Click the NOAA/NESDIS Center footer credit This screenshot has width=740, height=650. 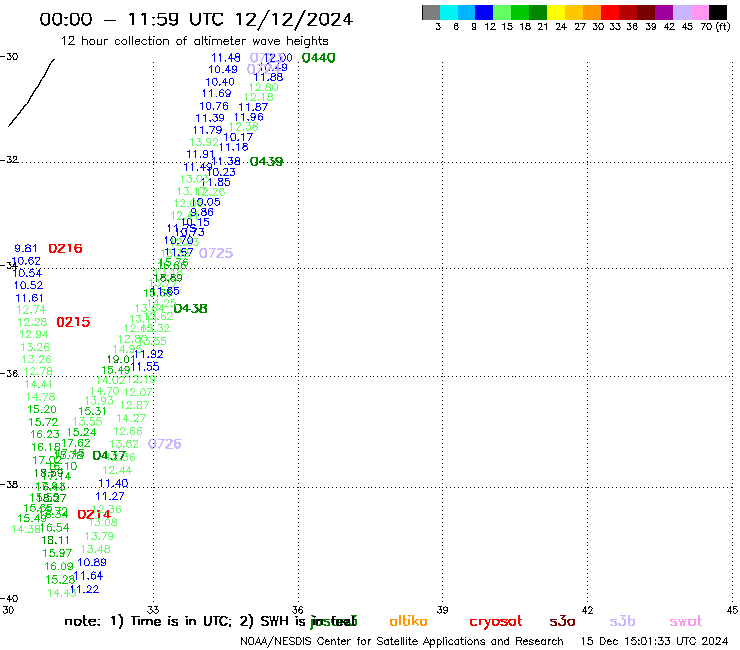coord(402,641)
